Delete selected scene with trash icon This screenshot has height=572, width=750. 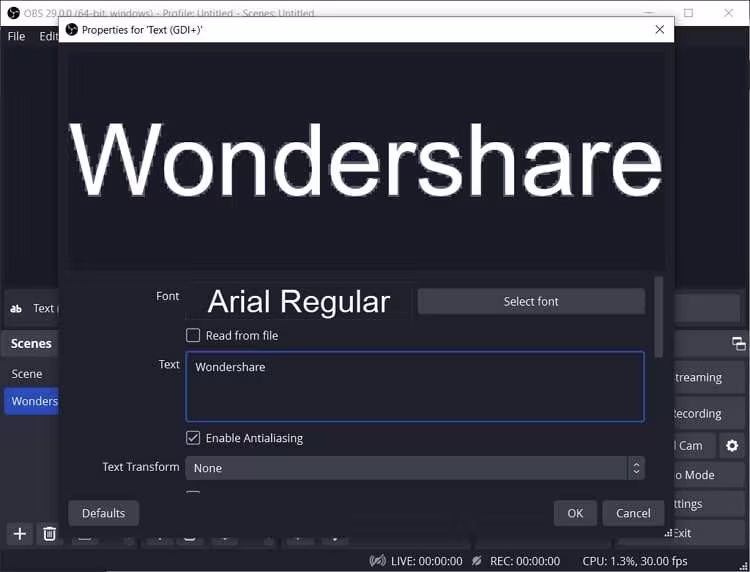(x=50, y=533)
